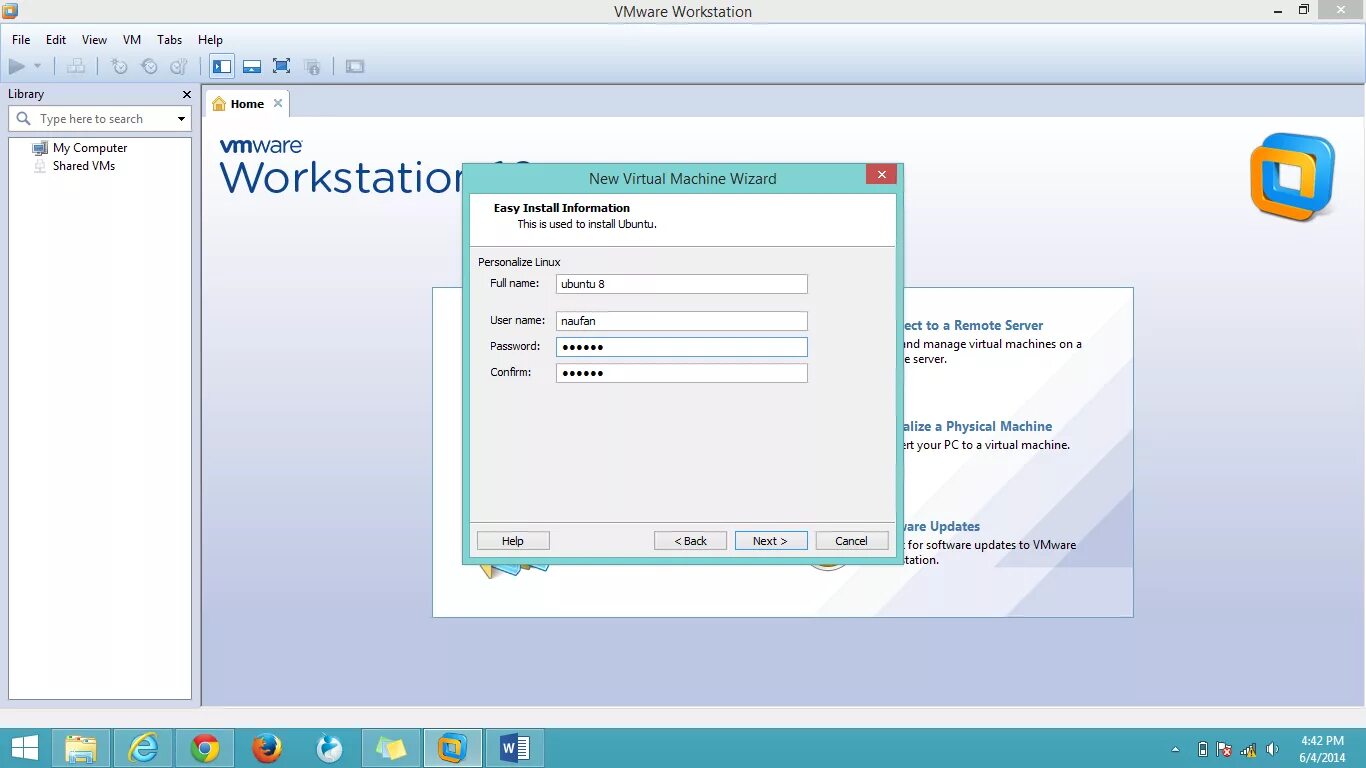Click the Unity mode toolbar icon

coord(312,67)
